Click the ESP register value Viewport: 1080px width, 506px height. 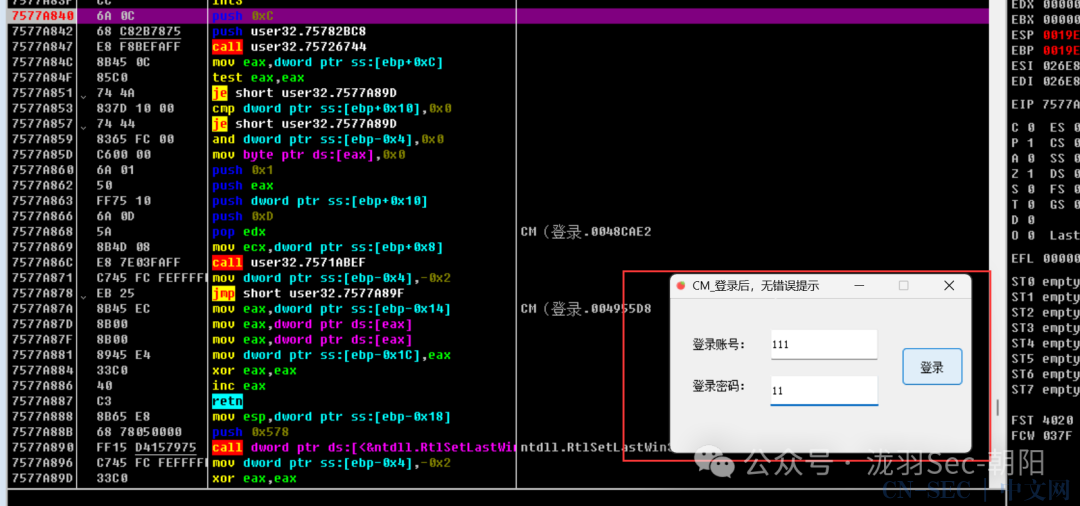tap(1061, 35)
